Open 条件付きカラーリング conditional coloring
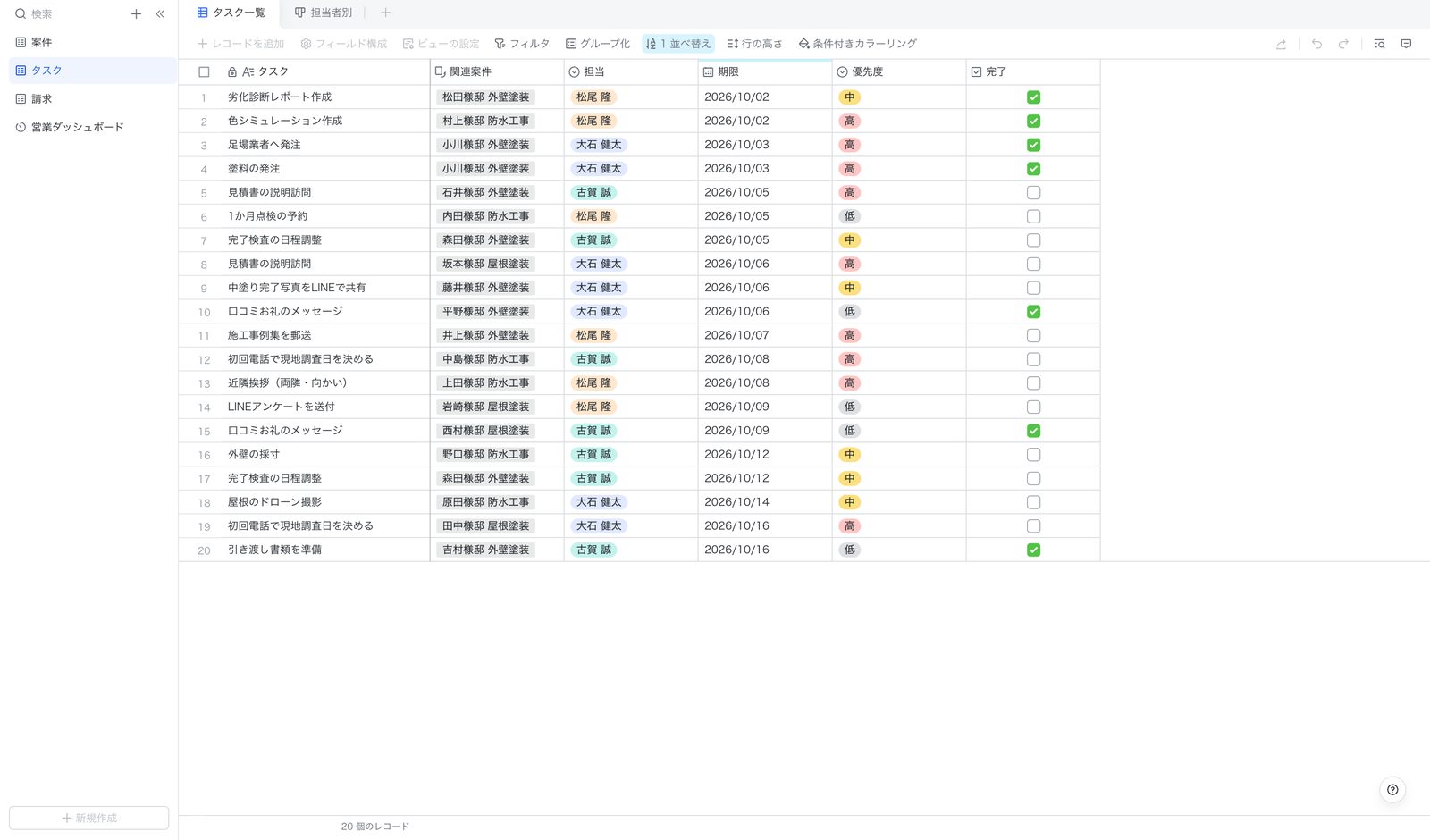1430x840 pixels. pyautogui.click(x=858, y=44)
